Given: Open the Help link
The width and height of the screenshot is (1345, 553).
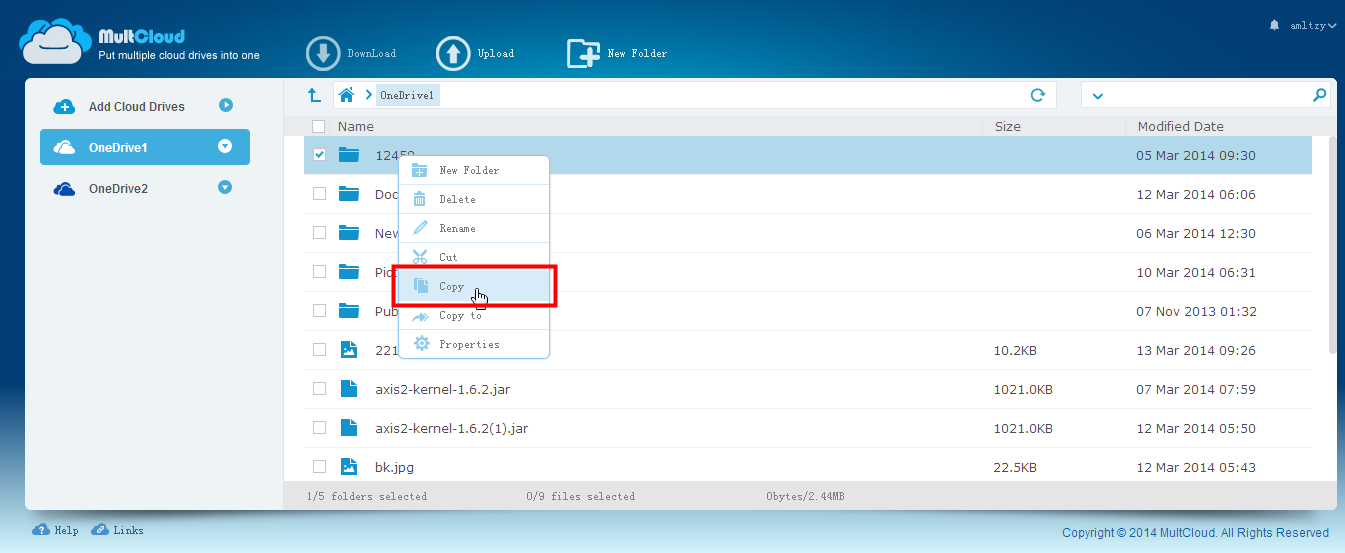Looking at the screenshot, I should [x=66, y=531].
